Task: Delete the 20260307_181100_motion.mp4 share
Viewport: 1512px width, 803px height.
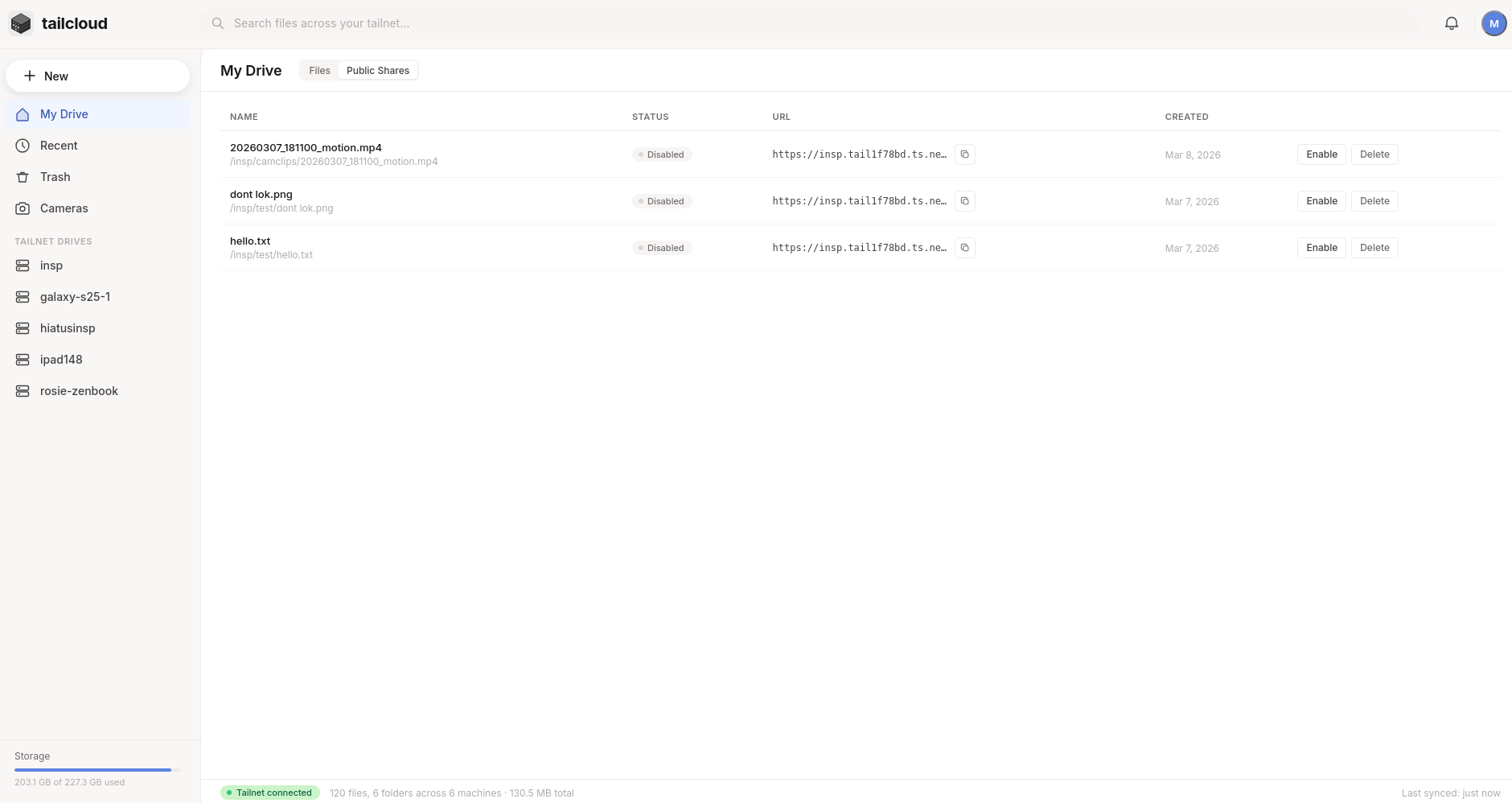Action: [x=1374, y=154]
